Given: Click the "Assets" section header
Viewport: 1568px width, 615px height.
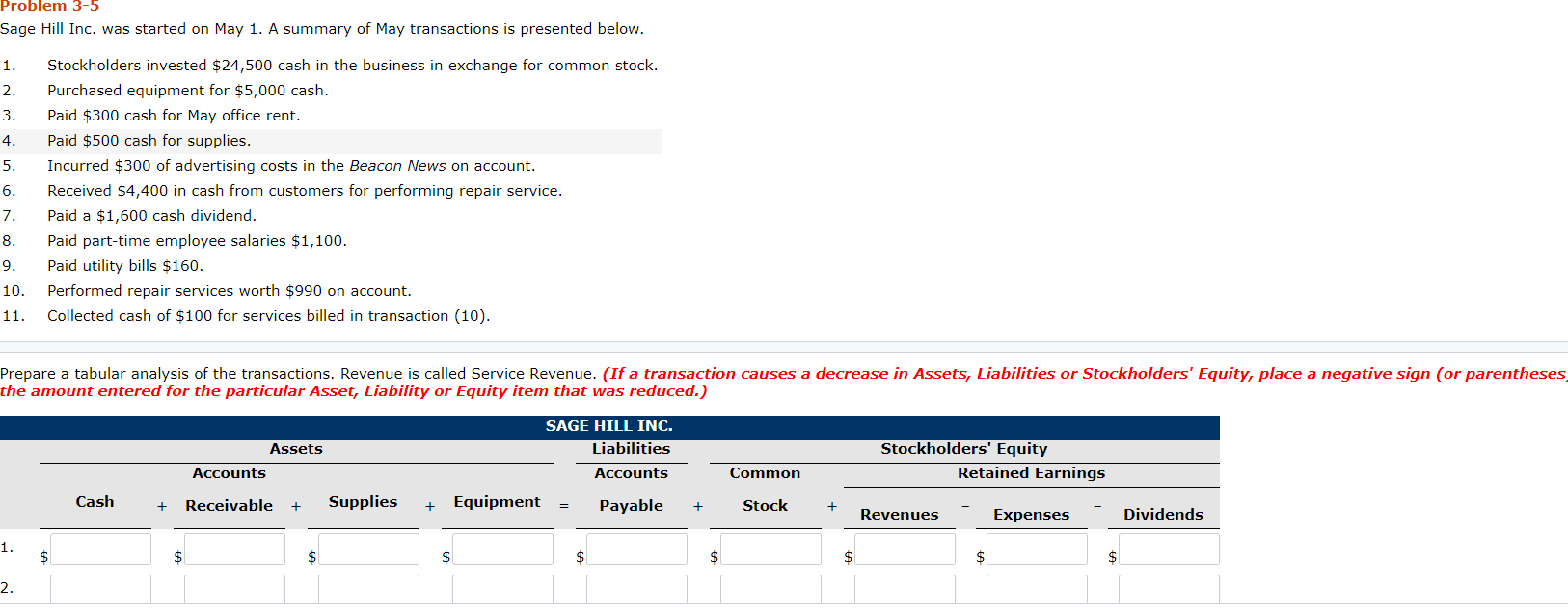Looking at the screenshot, I should tap(296, 449).
